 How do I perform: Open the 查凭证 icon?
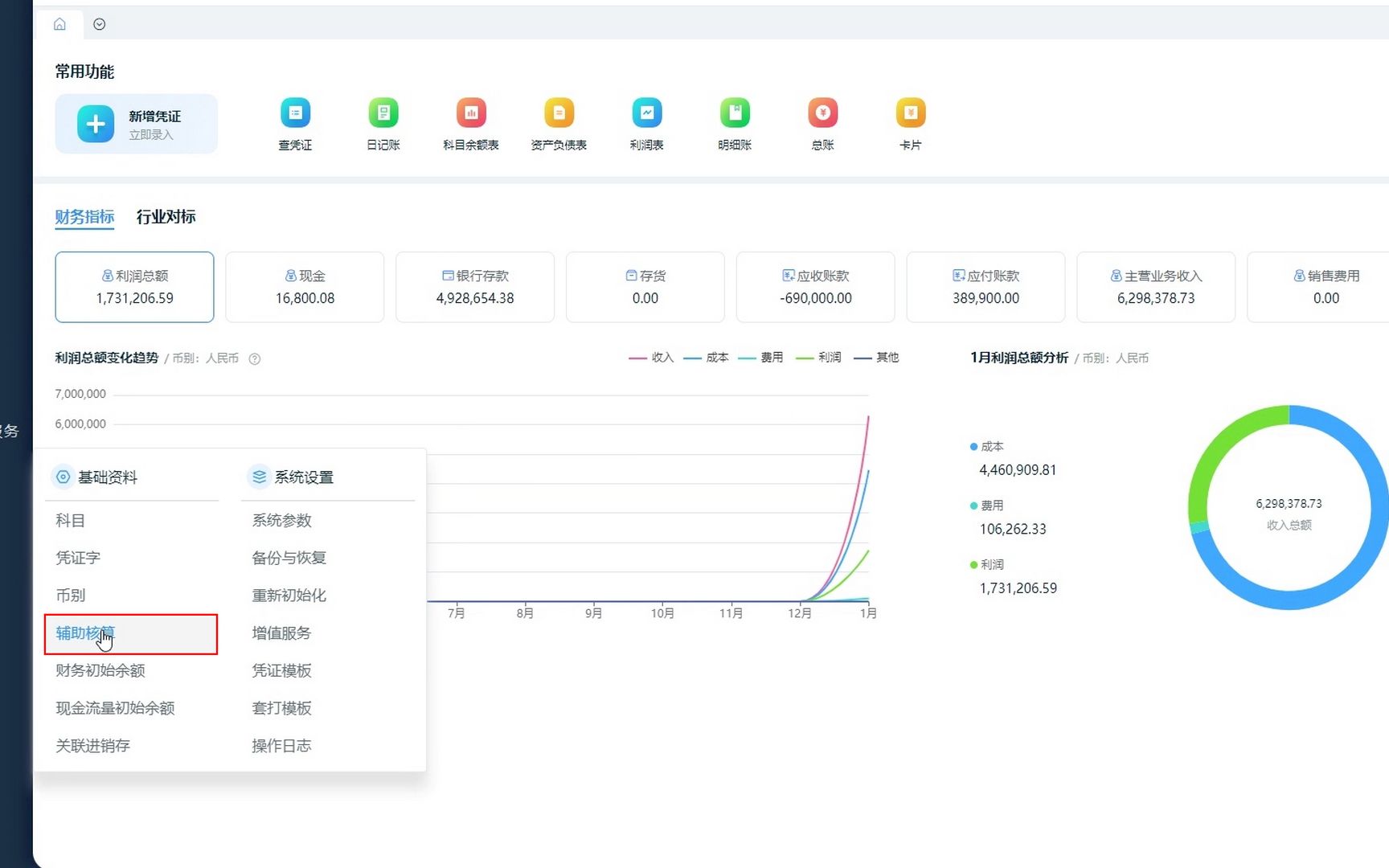tap(295, 123)
